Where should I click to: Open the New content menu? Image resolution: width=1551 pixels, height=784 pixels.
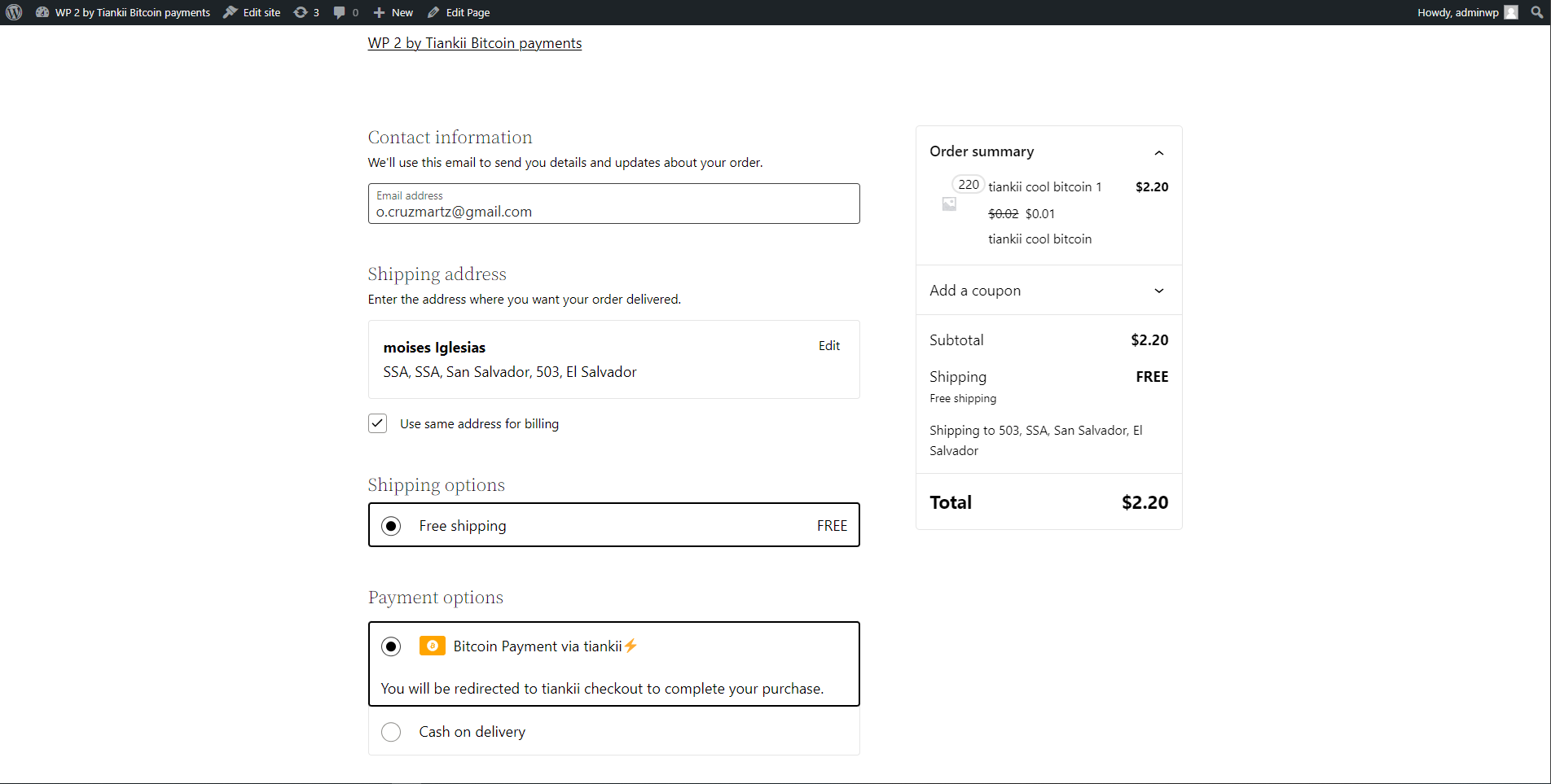pyautogui.click(x=393, y=12)
